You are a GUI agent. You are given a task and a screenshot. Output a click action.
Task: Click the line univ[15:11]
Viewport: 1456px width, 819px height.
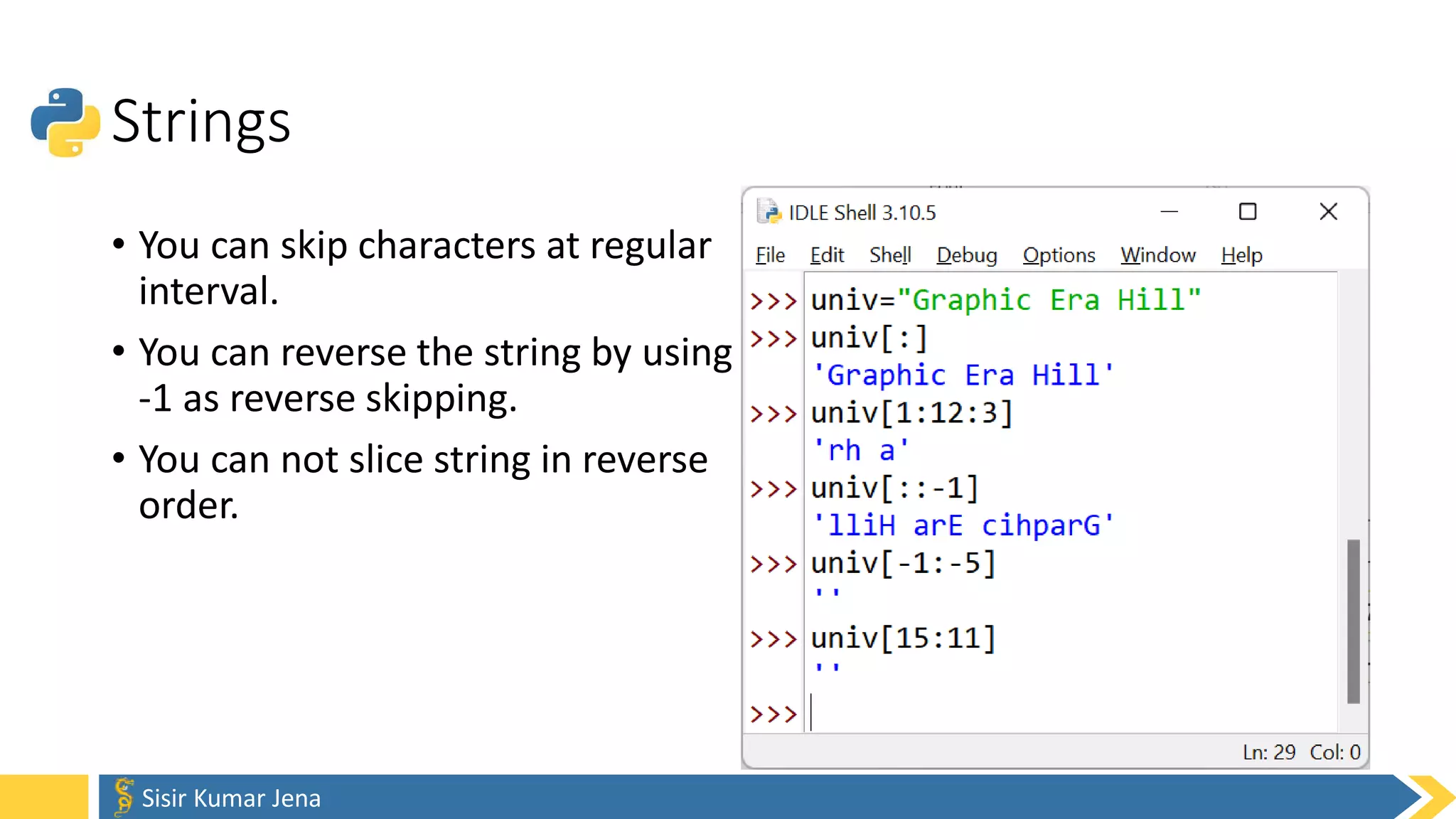[904, 638]
